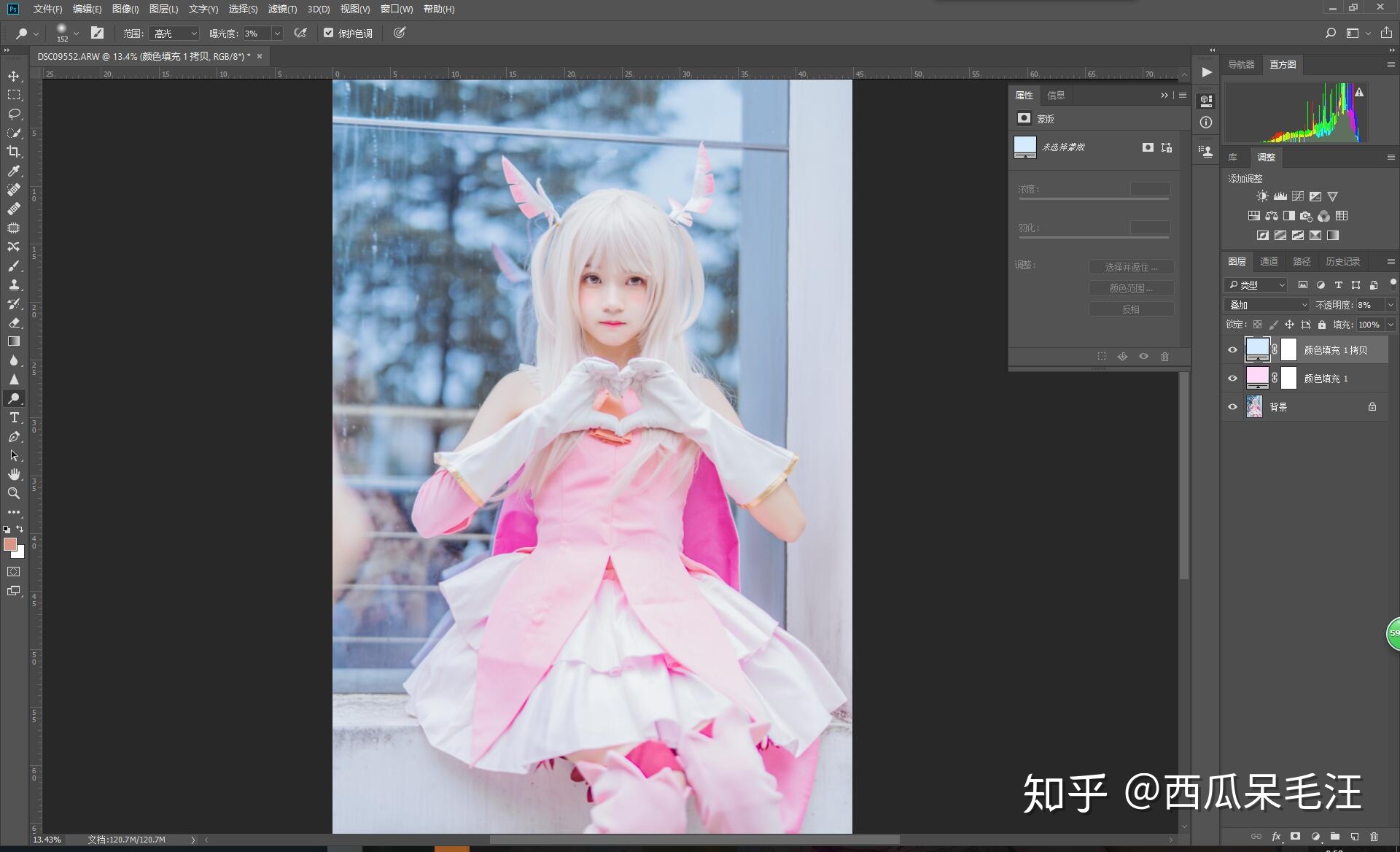Open the 滤镜(T) menu
1400x852 pixels.
pos(282,9)
